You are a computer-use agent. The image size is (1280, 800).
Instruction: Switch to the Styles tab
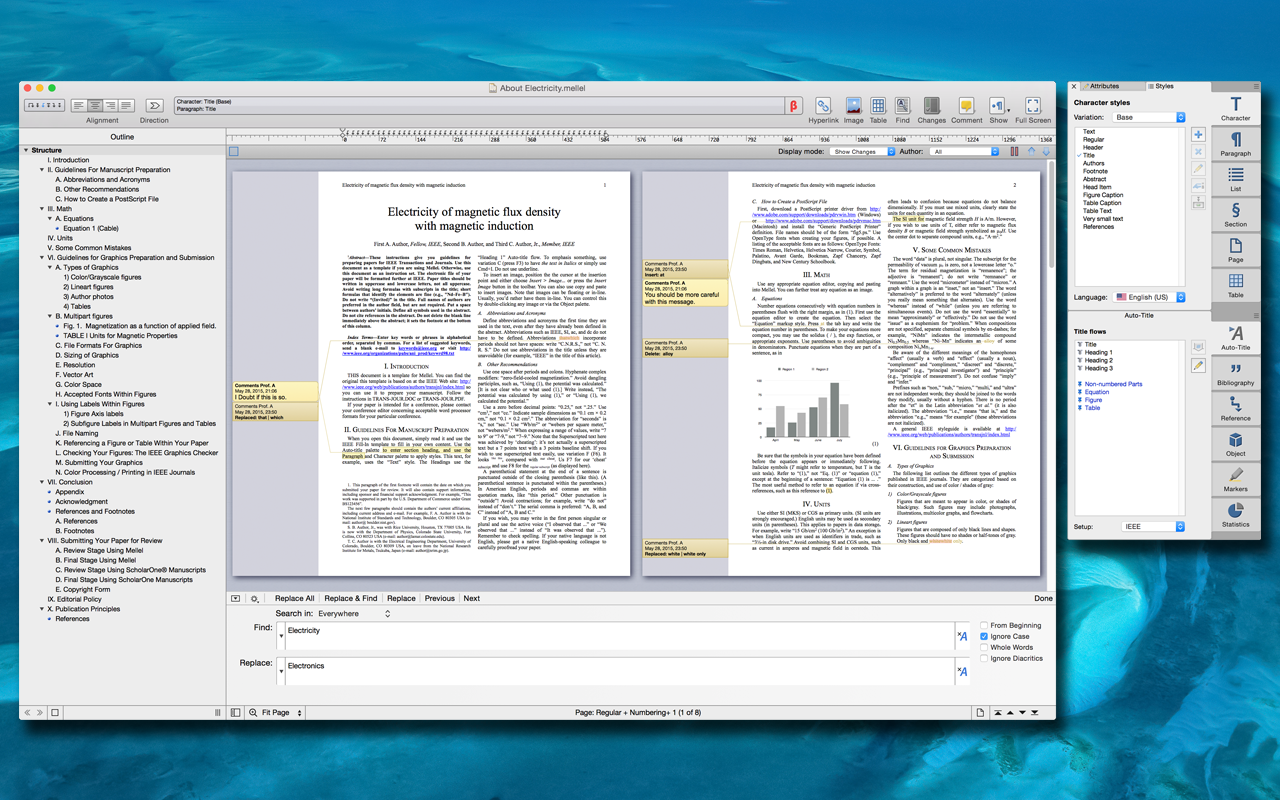pyautogui.click(x=1162, y=86)
